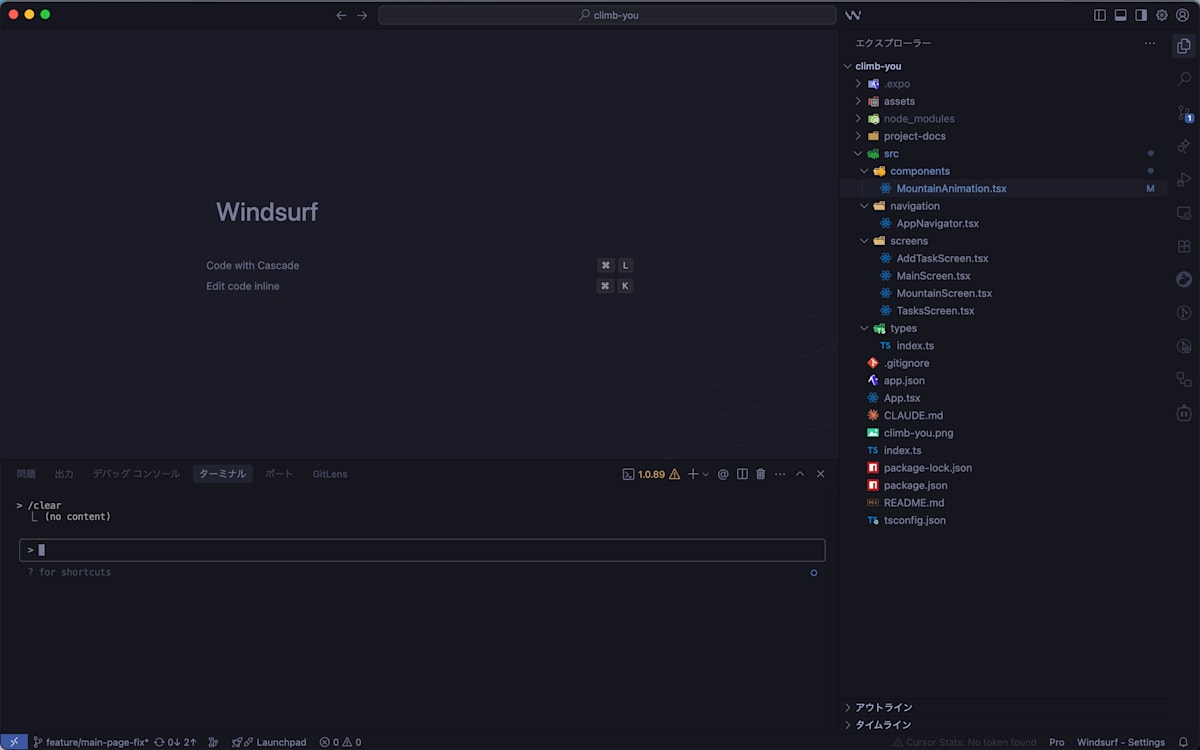Viewport: 1200px width, 750px height.
Task: Open the new terminal profile dropdown arrow
Action: [706, 474]
